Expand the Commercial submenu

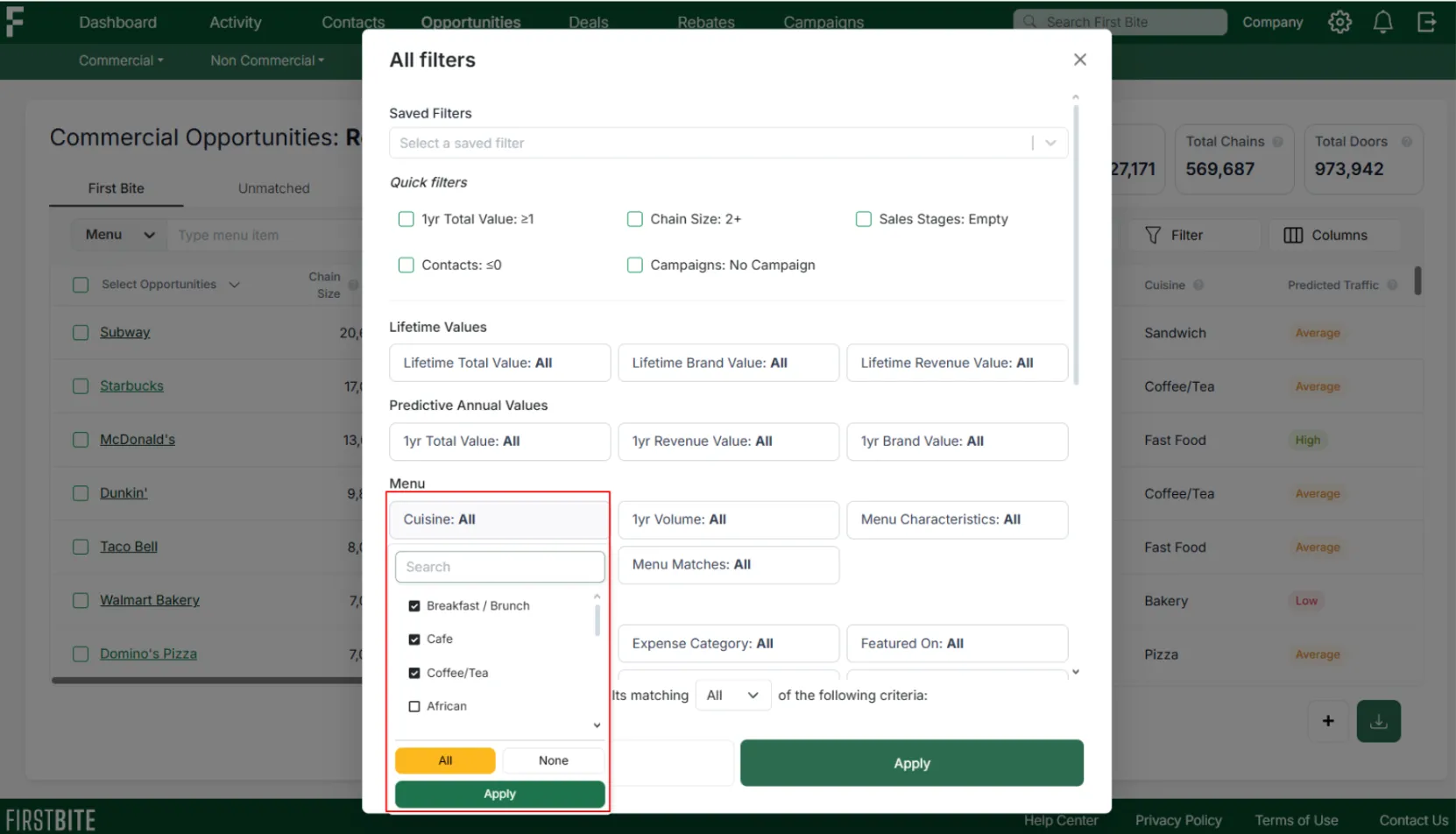pos(121,60)
